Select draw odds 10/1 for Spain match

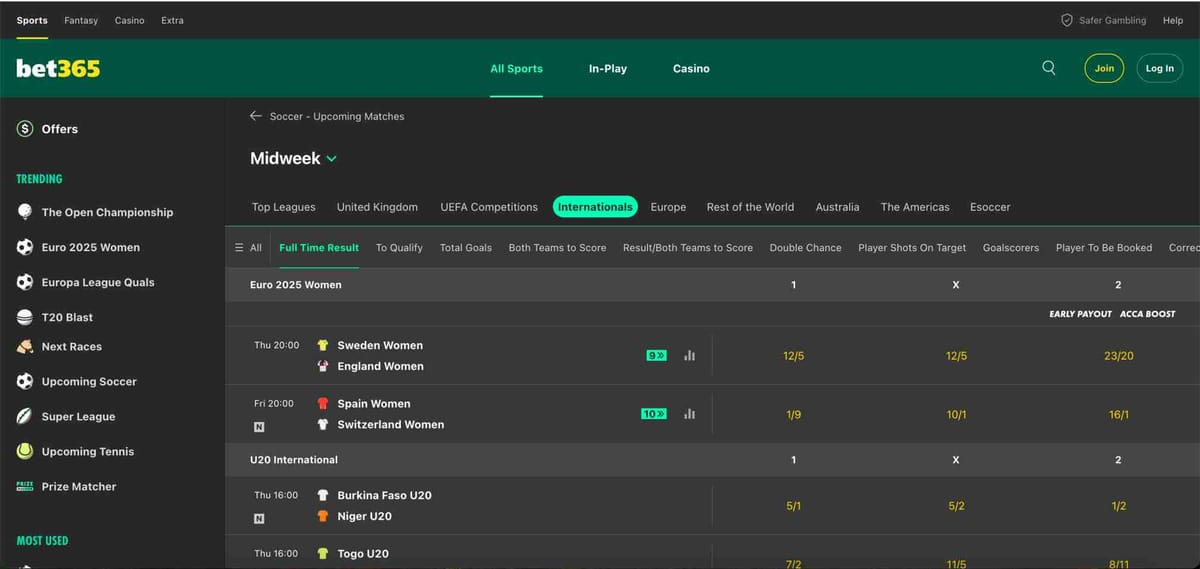[956, 414]
